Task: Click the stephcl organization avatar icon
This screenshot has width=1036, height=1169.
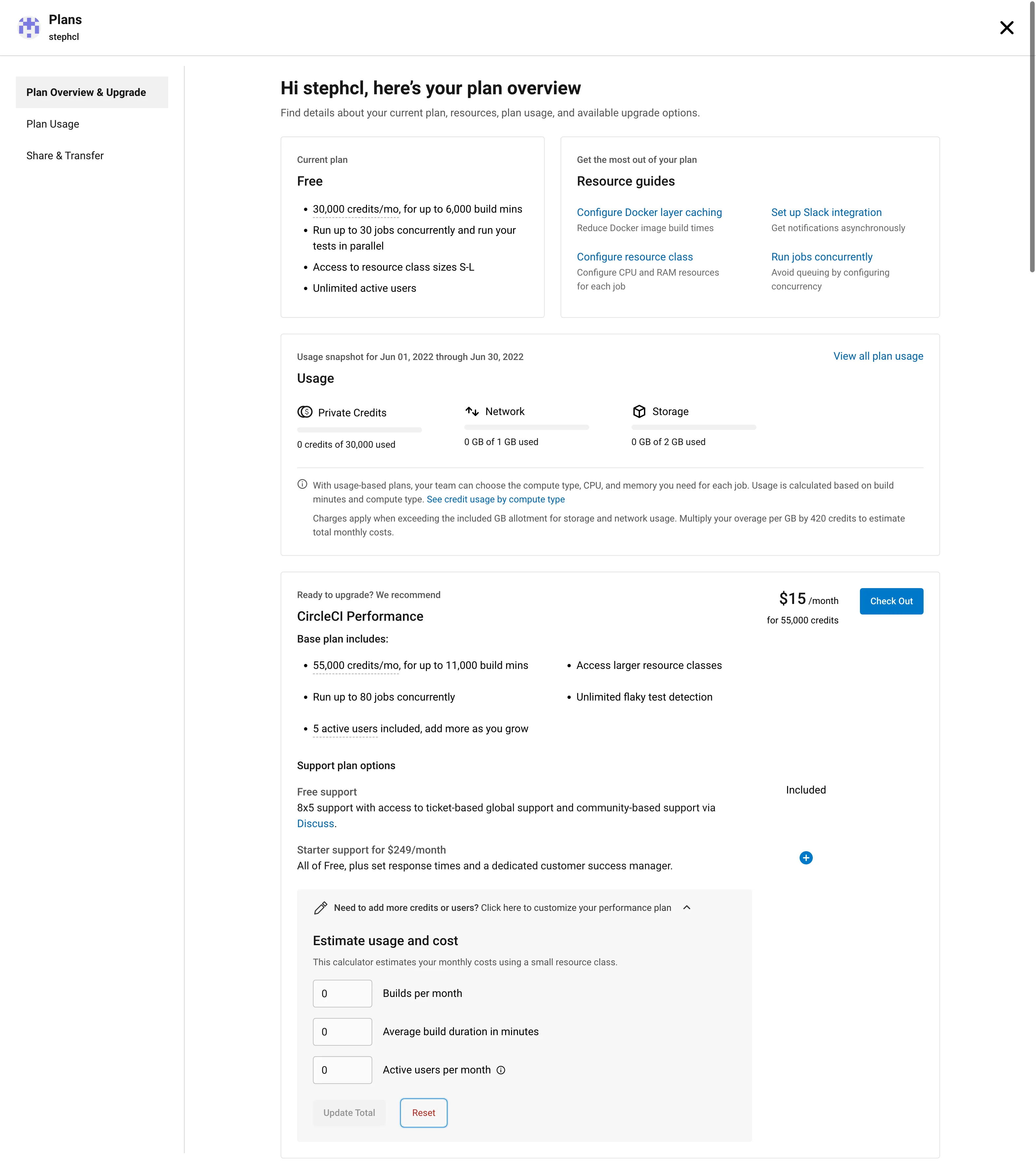Action: click(29, 27)
